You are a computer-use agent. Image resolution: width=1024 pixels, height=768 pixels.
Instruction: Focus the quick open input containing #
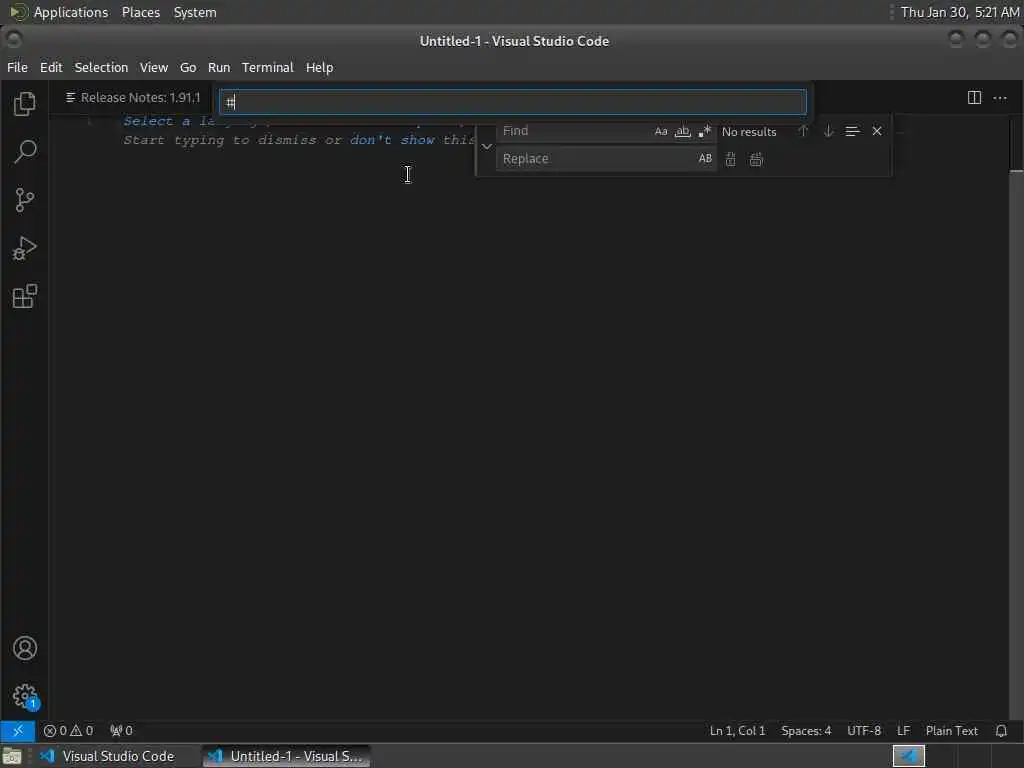point(513,102)
